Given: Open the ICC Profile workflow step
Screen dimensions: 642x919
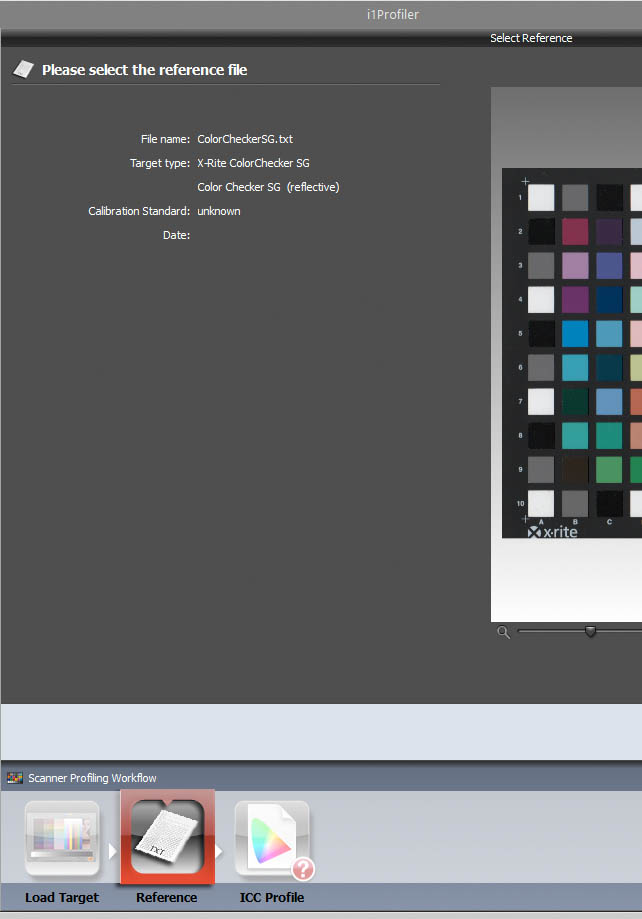Looking at the screenshot, I should pos(272,839).
